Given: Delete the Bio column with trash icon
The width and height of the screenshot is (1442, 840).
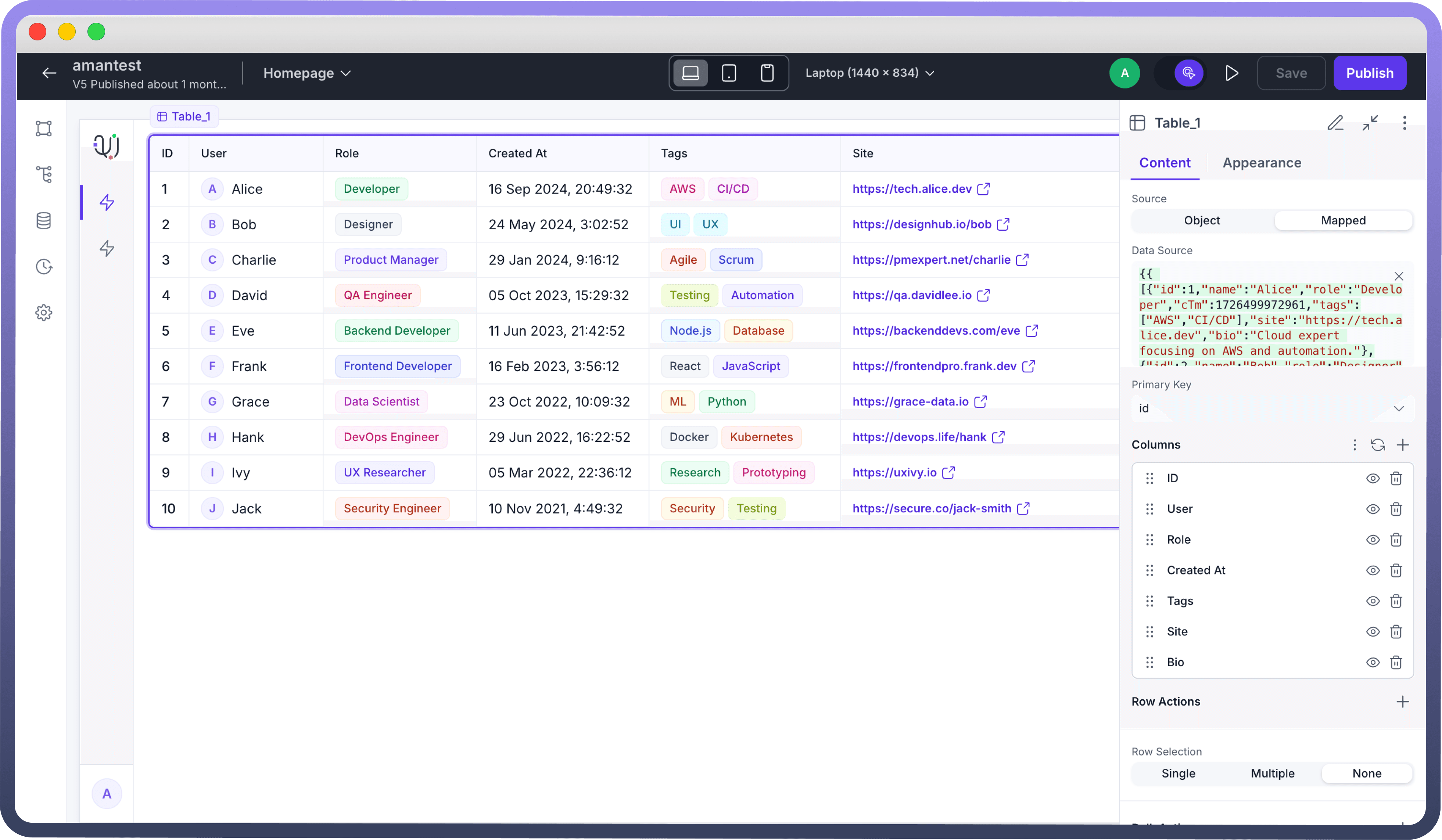Looking at the screenshot, I should coord(1396,662).
